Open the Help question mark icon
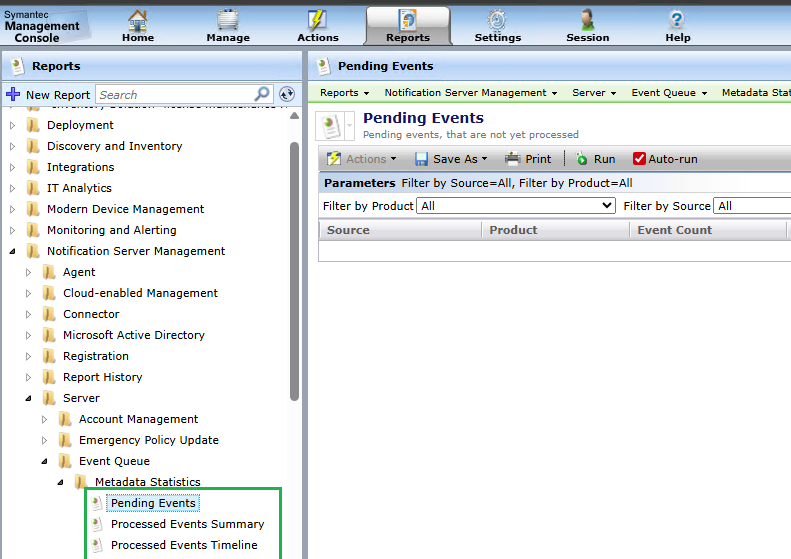Viewport: 791px width, 559px height. (x=677, y=20)
